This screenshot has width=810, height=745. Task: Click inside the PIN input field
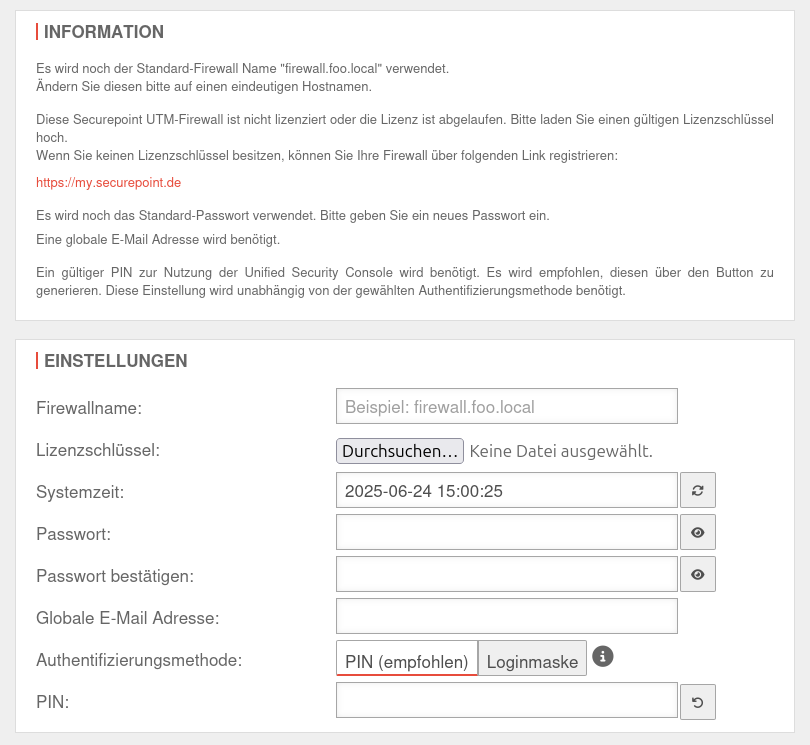pyautogui.click(x=507, y=700)
